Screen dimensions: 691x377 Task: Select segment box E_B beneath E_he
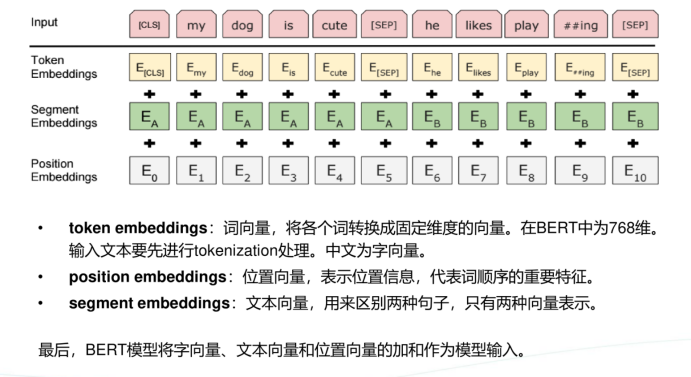click(432, 116)
